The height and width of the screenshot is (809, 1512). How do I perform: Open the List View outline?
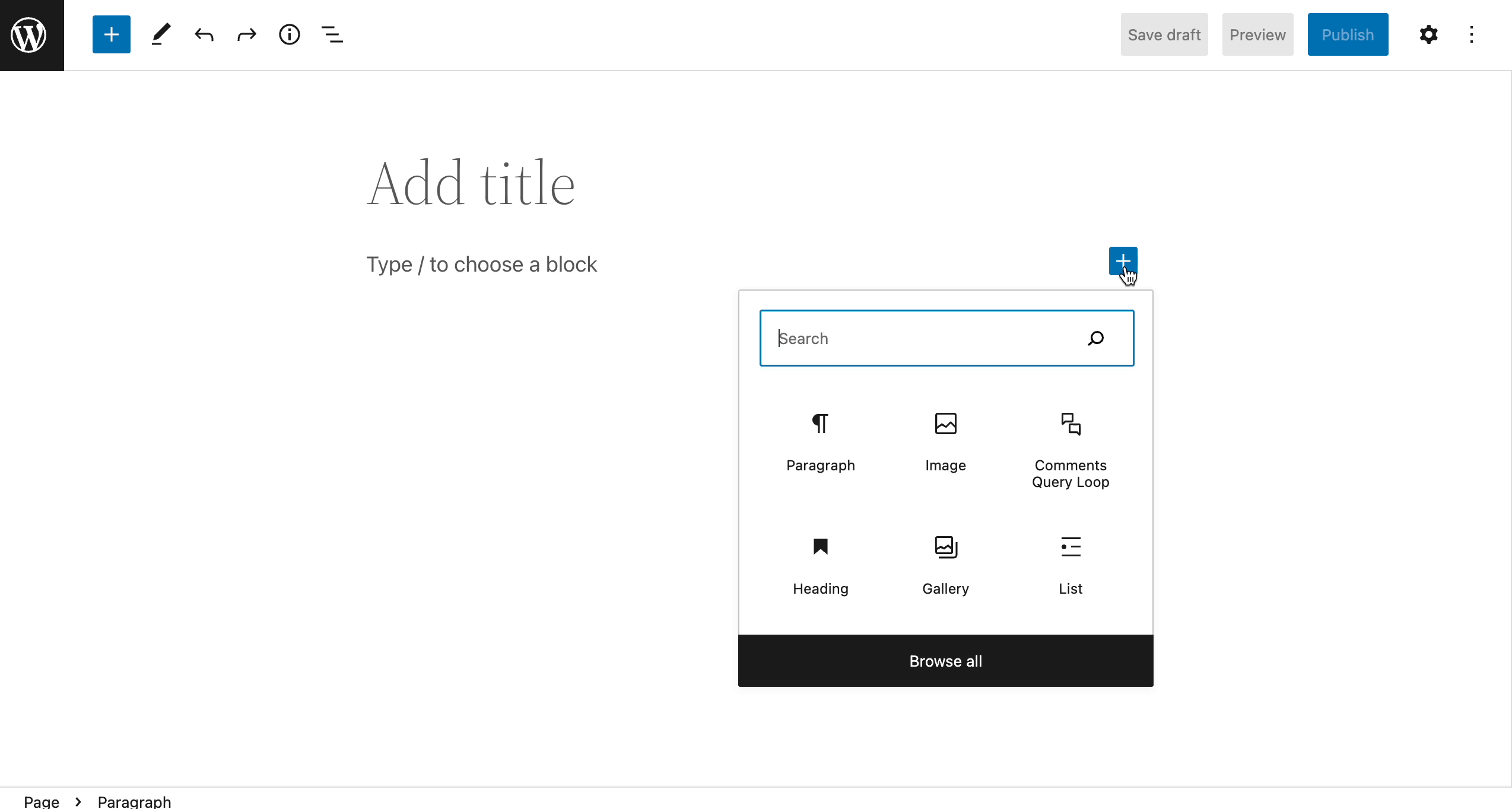pos(332,34)
